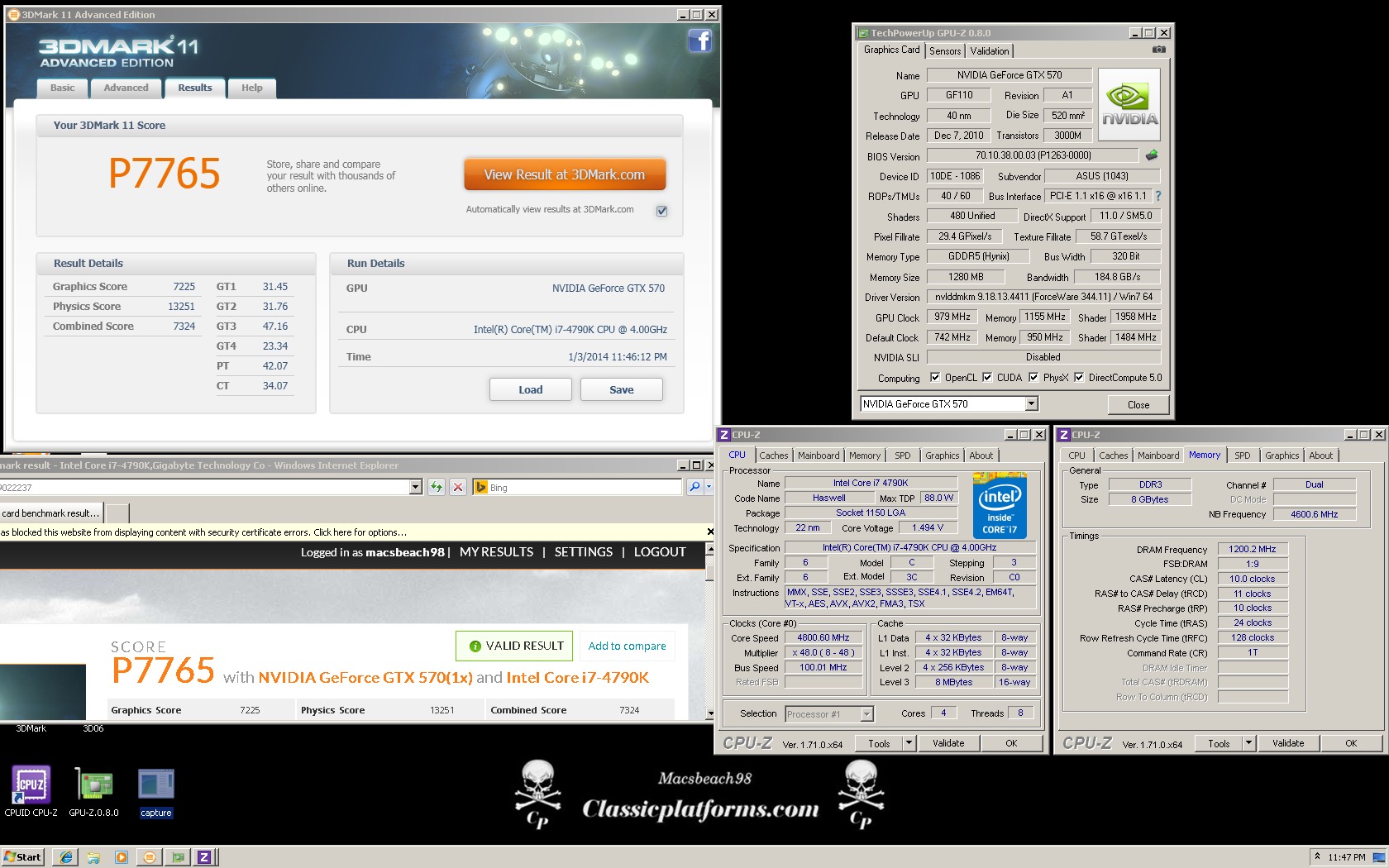Click the Bus Interface question mark help
This screenshot has width=1389, height=868.
(x=1158, y=196)
